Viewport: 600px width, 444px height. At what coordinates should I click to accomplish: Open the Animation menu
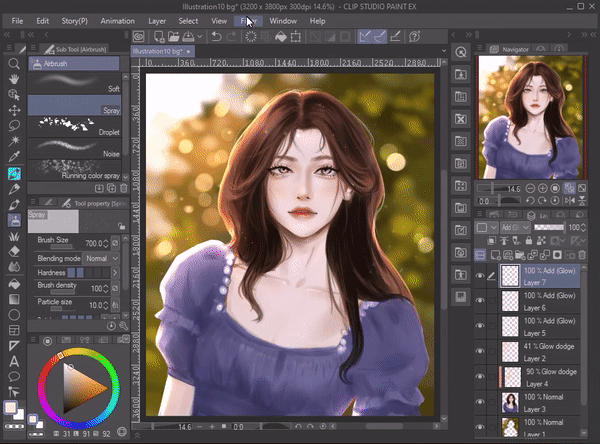click(x=117, y=20)
